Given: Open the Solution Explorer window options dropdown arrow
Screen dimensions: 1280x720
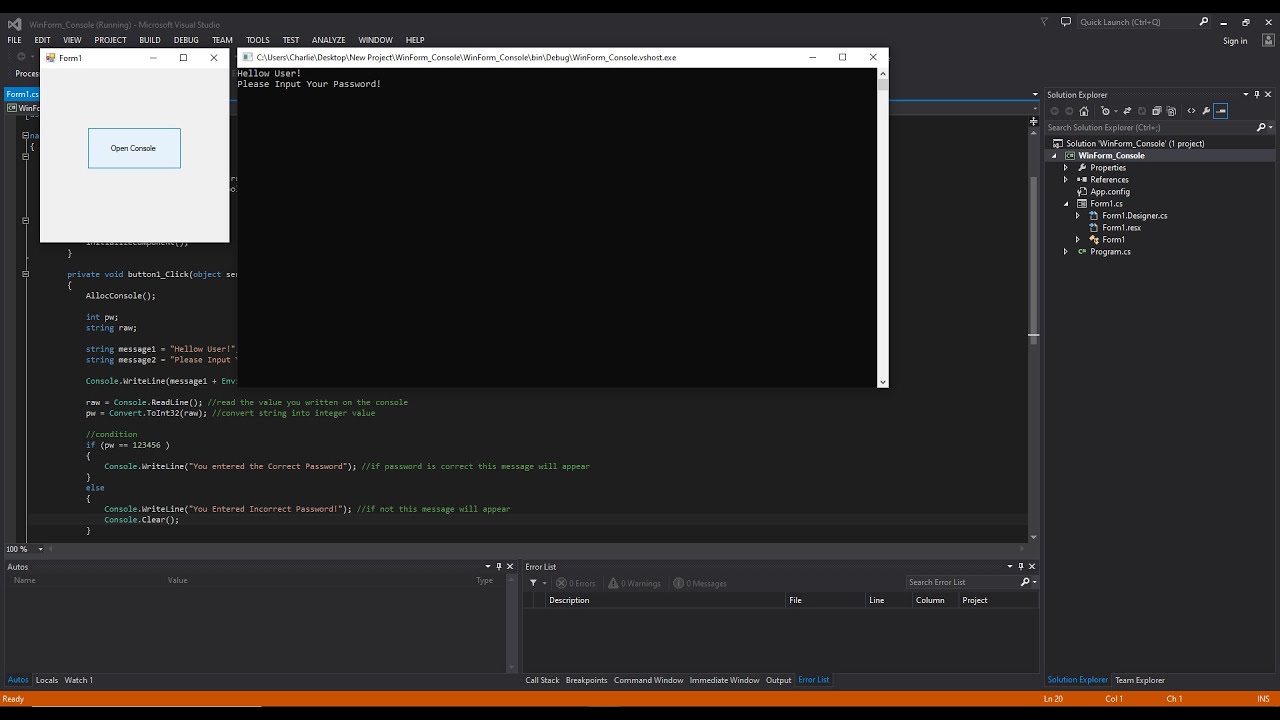Looking at the screenshot, I should 1245,95.
